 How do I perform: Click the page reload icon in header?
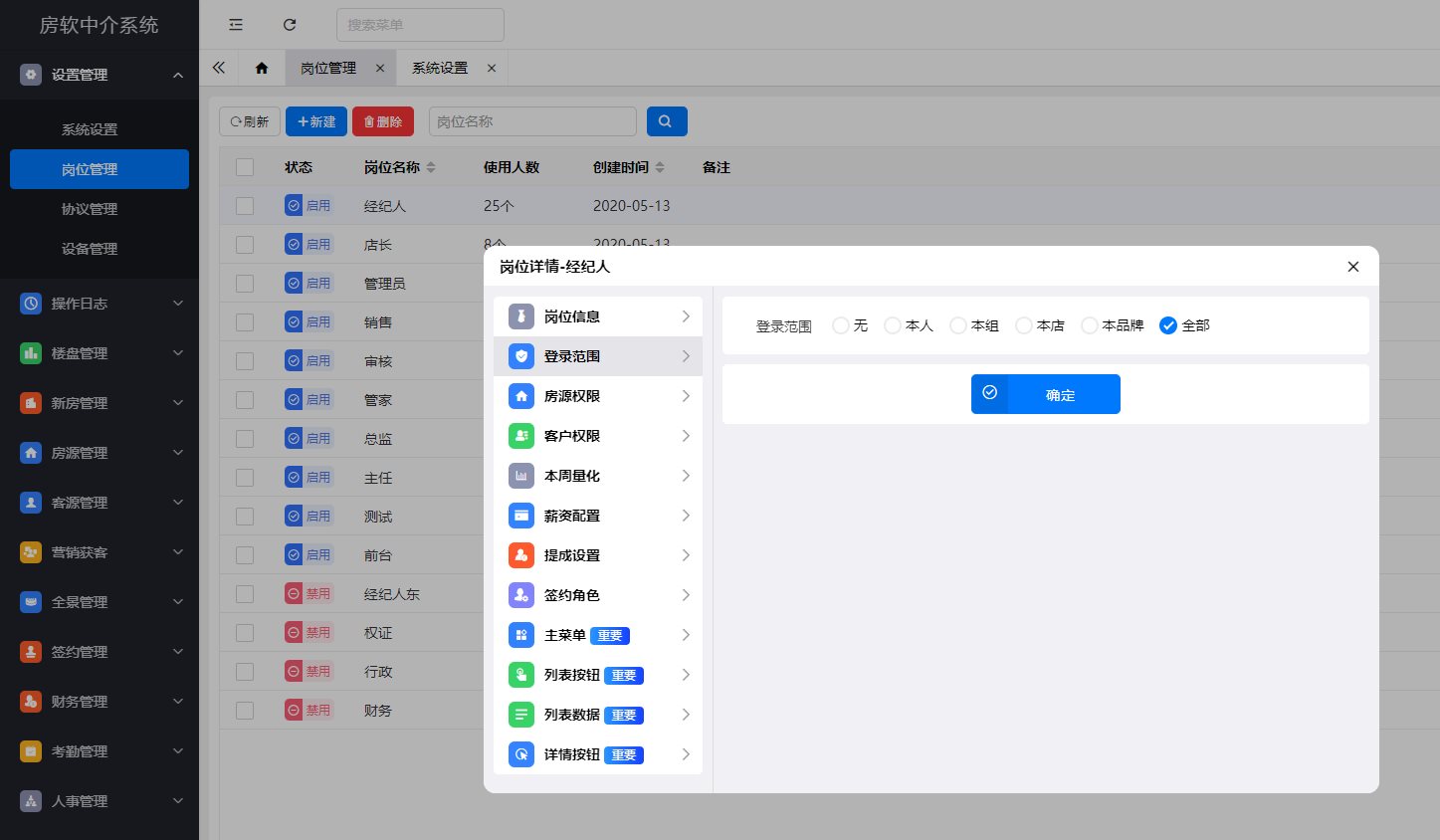click(x=290, y=25)
